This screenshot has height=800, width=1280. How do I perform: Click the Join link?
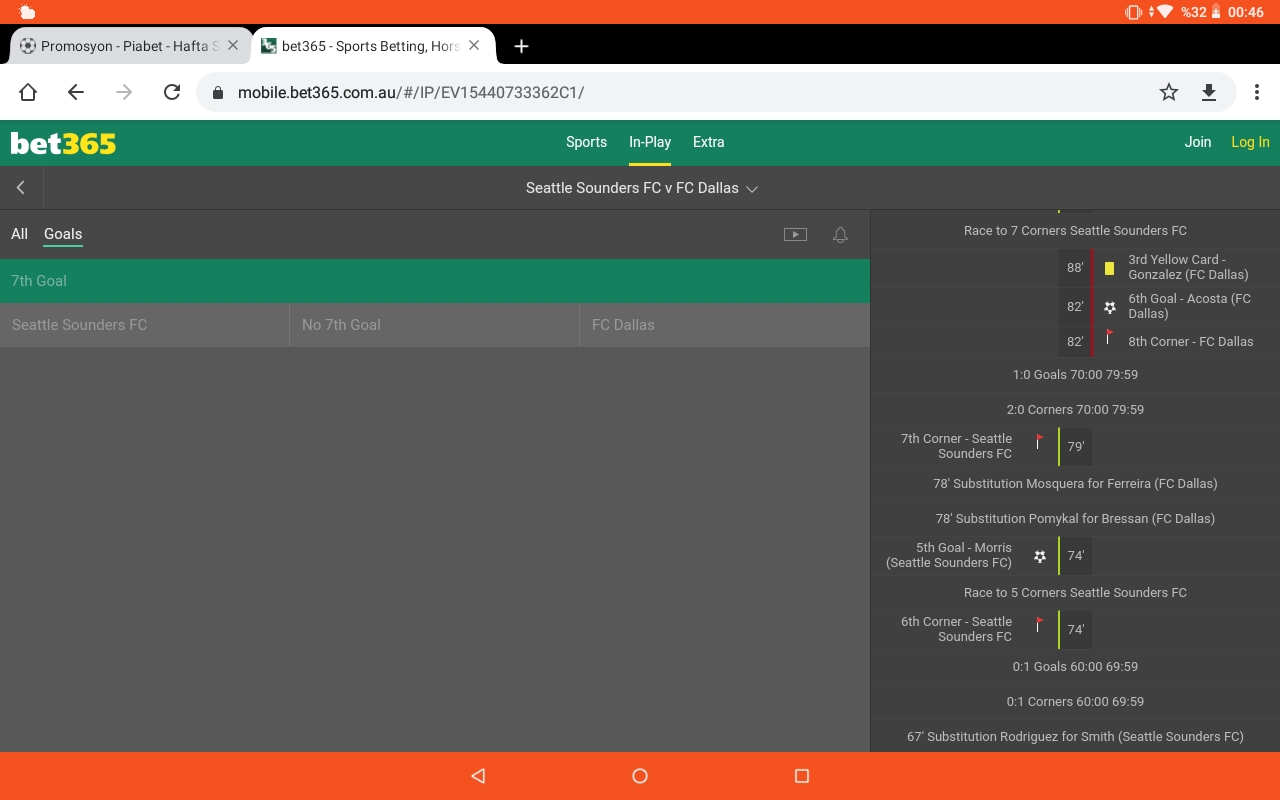[x=1198, y=142]
